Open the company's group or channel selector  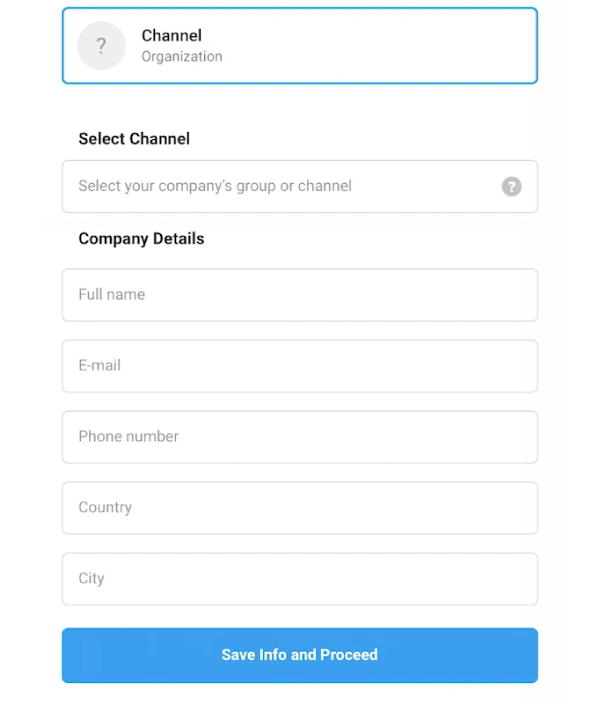300,186
